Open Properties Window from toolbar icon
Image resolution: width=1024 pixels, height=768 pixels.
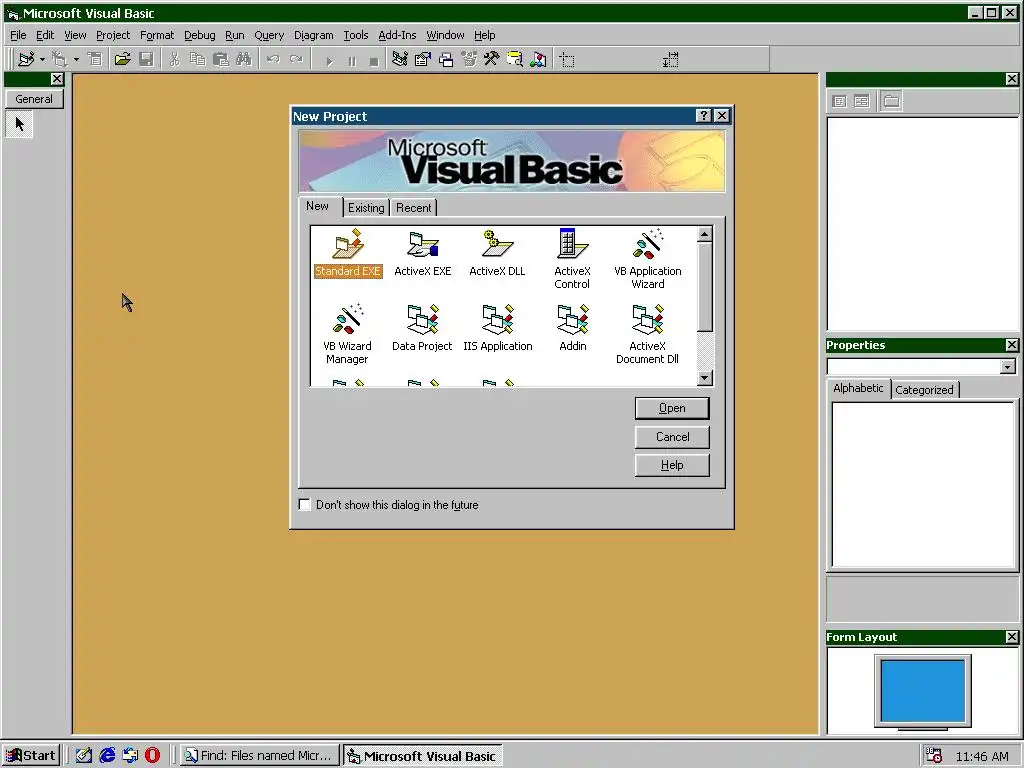(423, 59)
